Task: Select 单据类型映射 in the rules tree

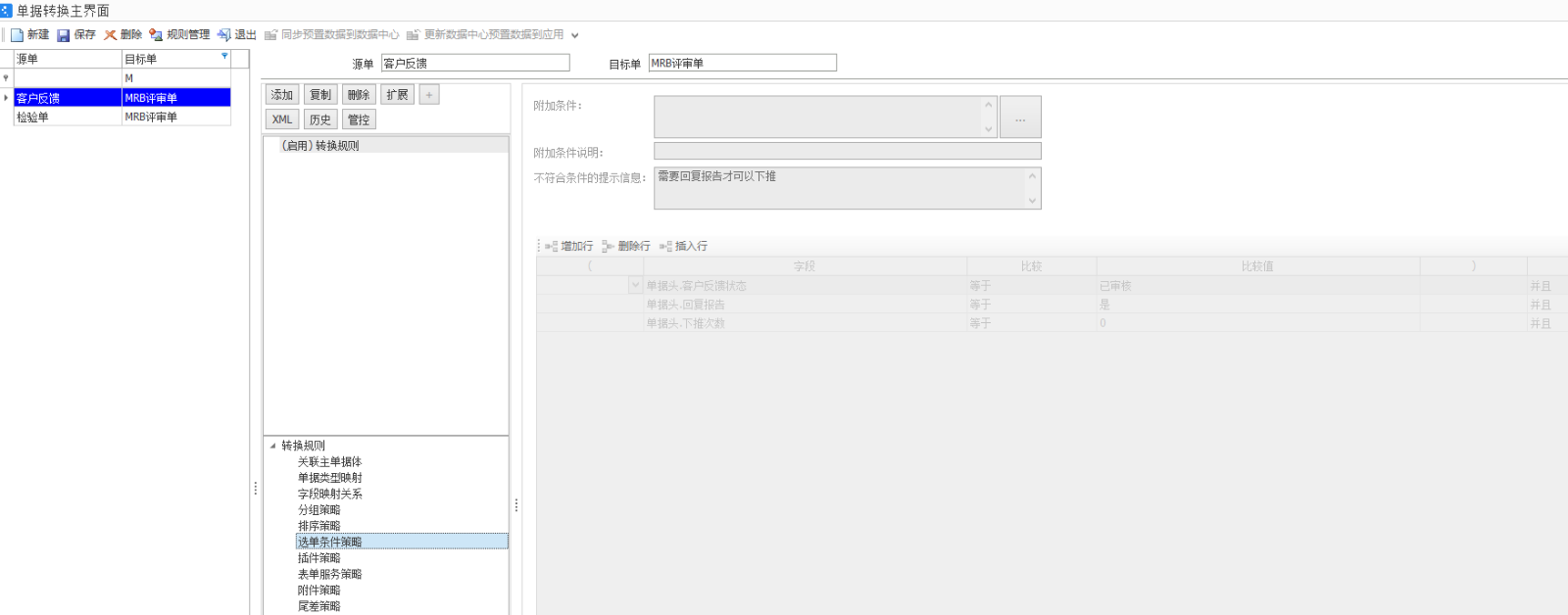Action: tap(330, 478)
